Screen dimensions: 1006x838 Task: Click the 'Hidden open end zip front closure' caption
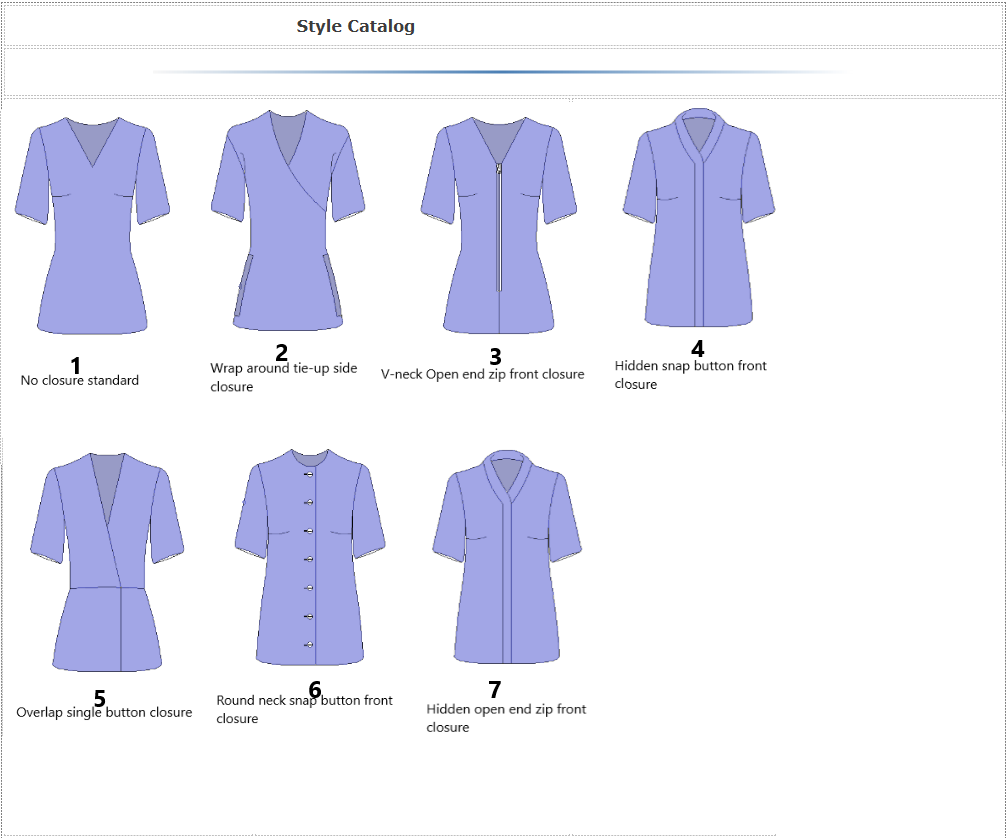[x=506, y=718]
